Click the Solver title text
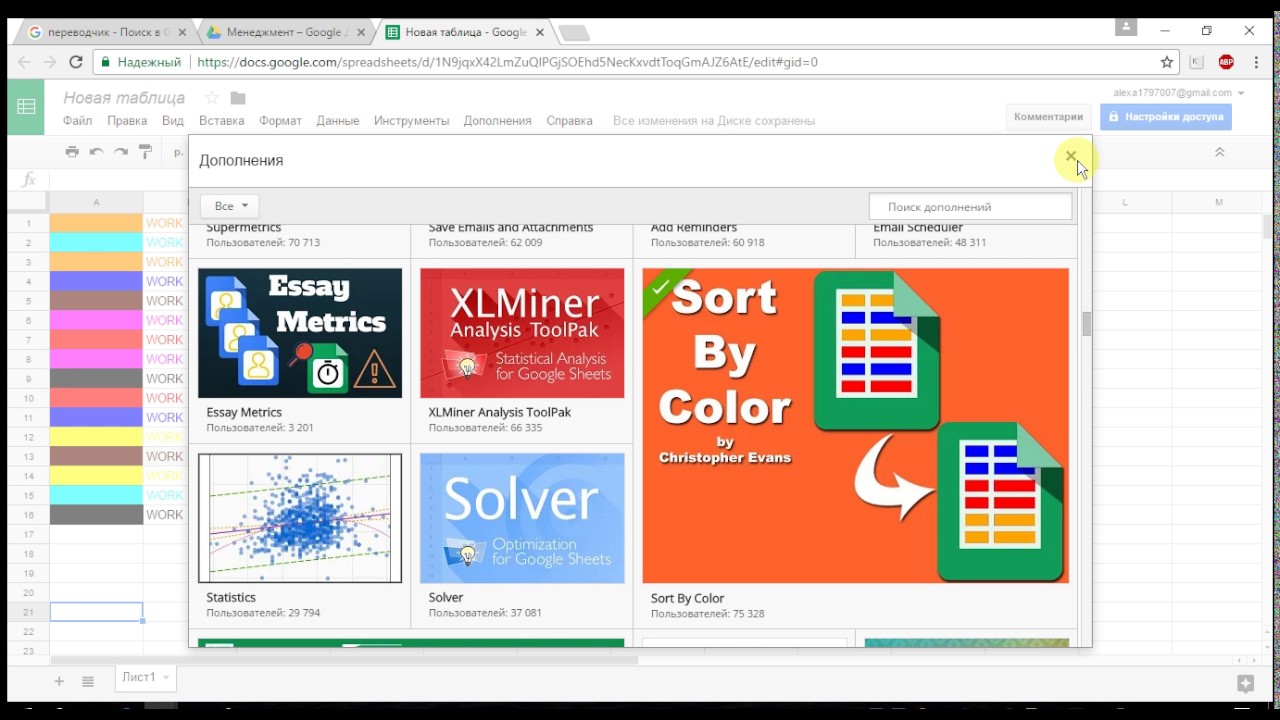Image resolution: width=1280 pixels, height=720 pixels. coord(446,597)
